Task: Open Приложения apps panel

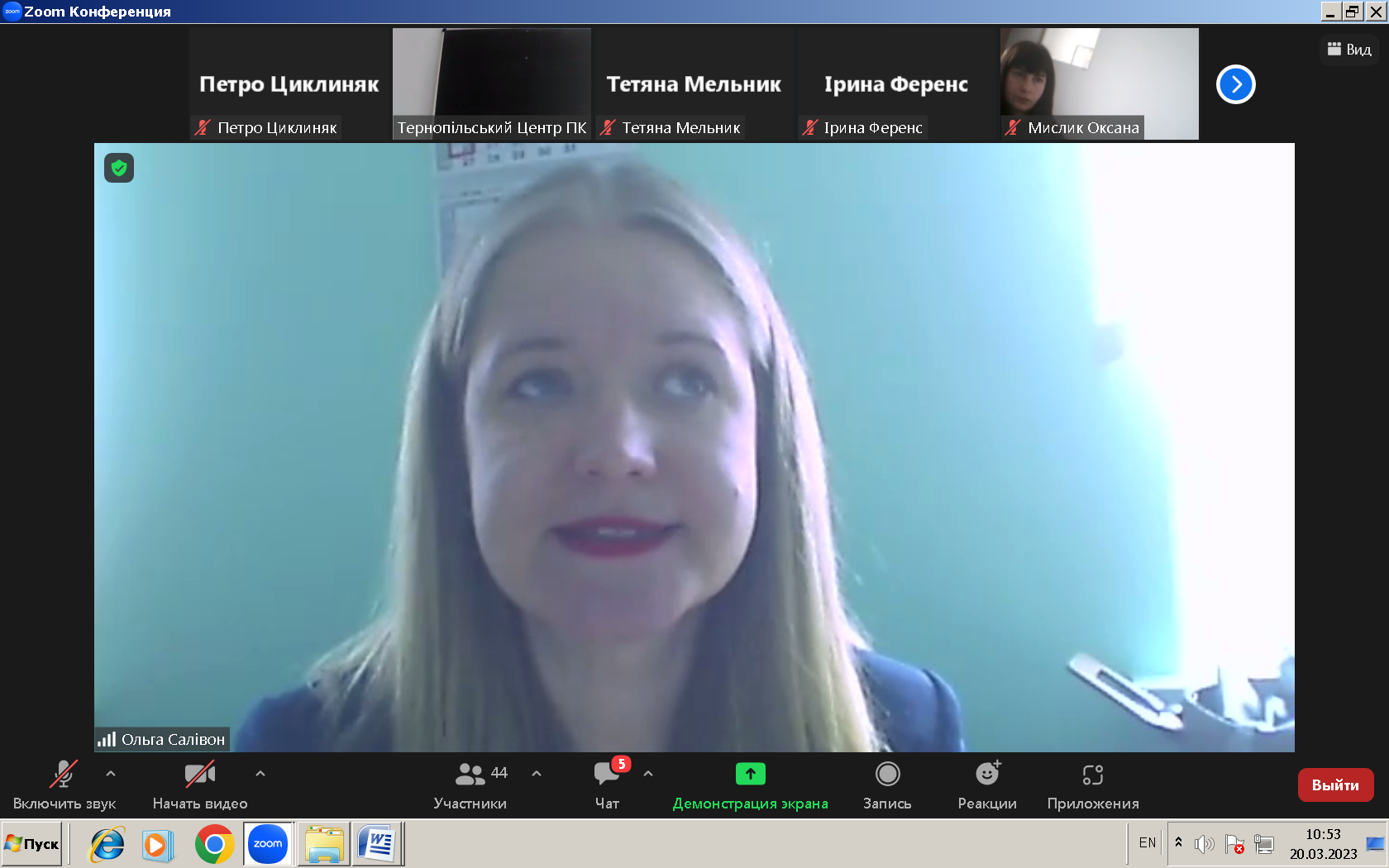Action: coord(1093,785)
